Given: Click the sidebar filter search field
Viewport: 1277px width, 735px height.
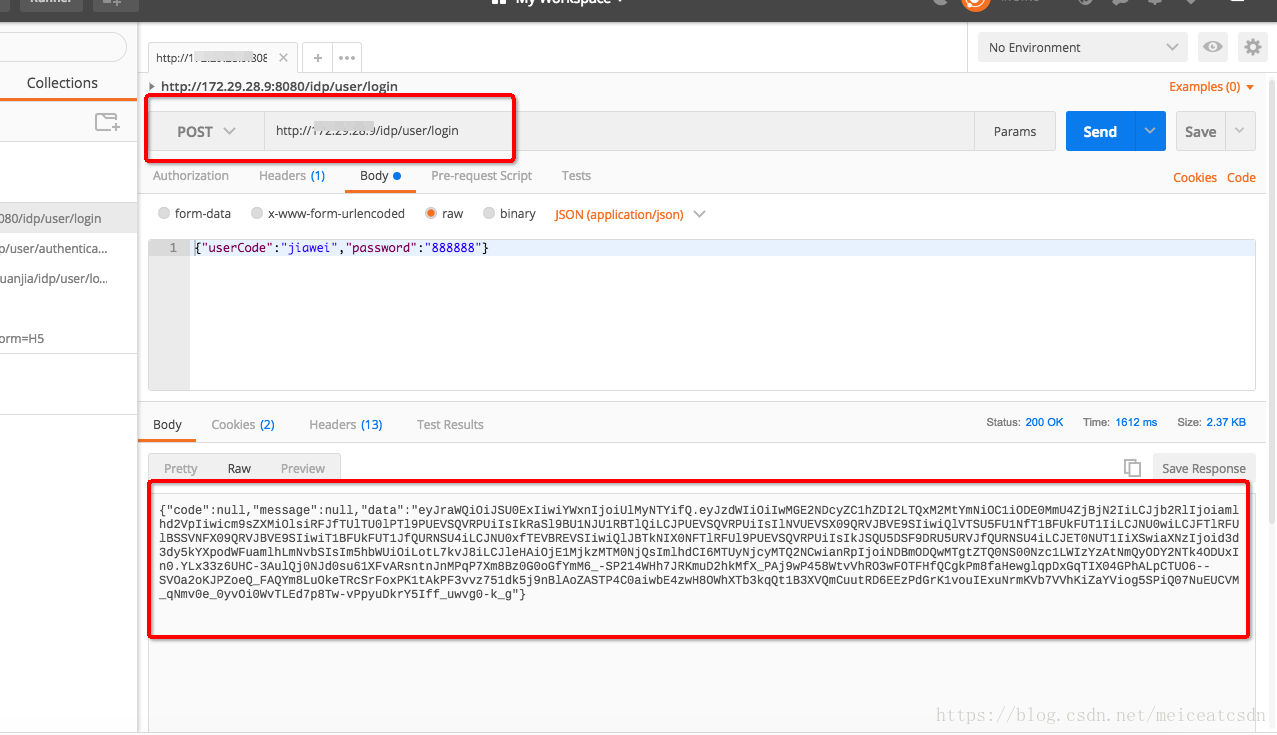Looking at the screenshot, I should [63, 47].
